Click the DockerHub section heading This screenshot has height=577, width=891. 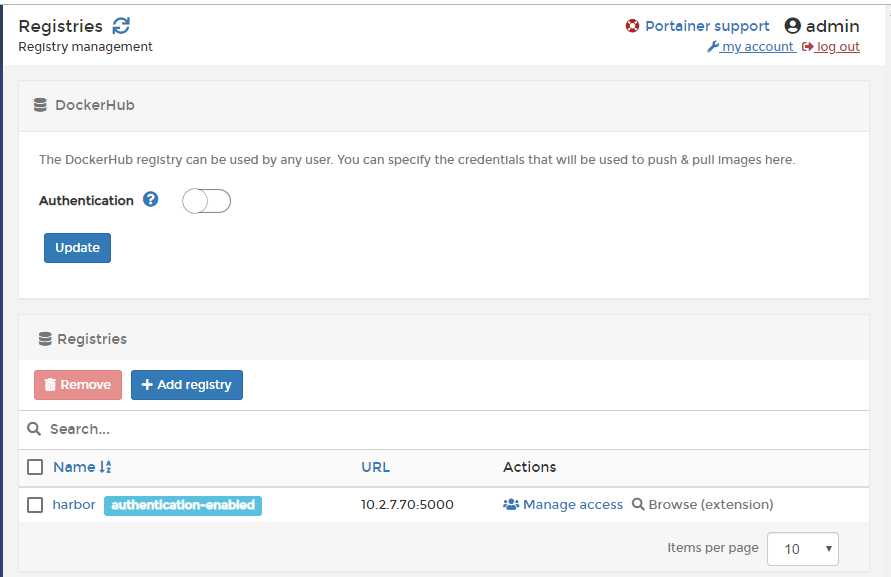tap(95, 105)
